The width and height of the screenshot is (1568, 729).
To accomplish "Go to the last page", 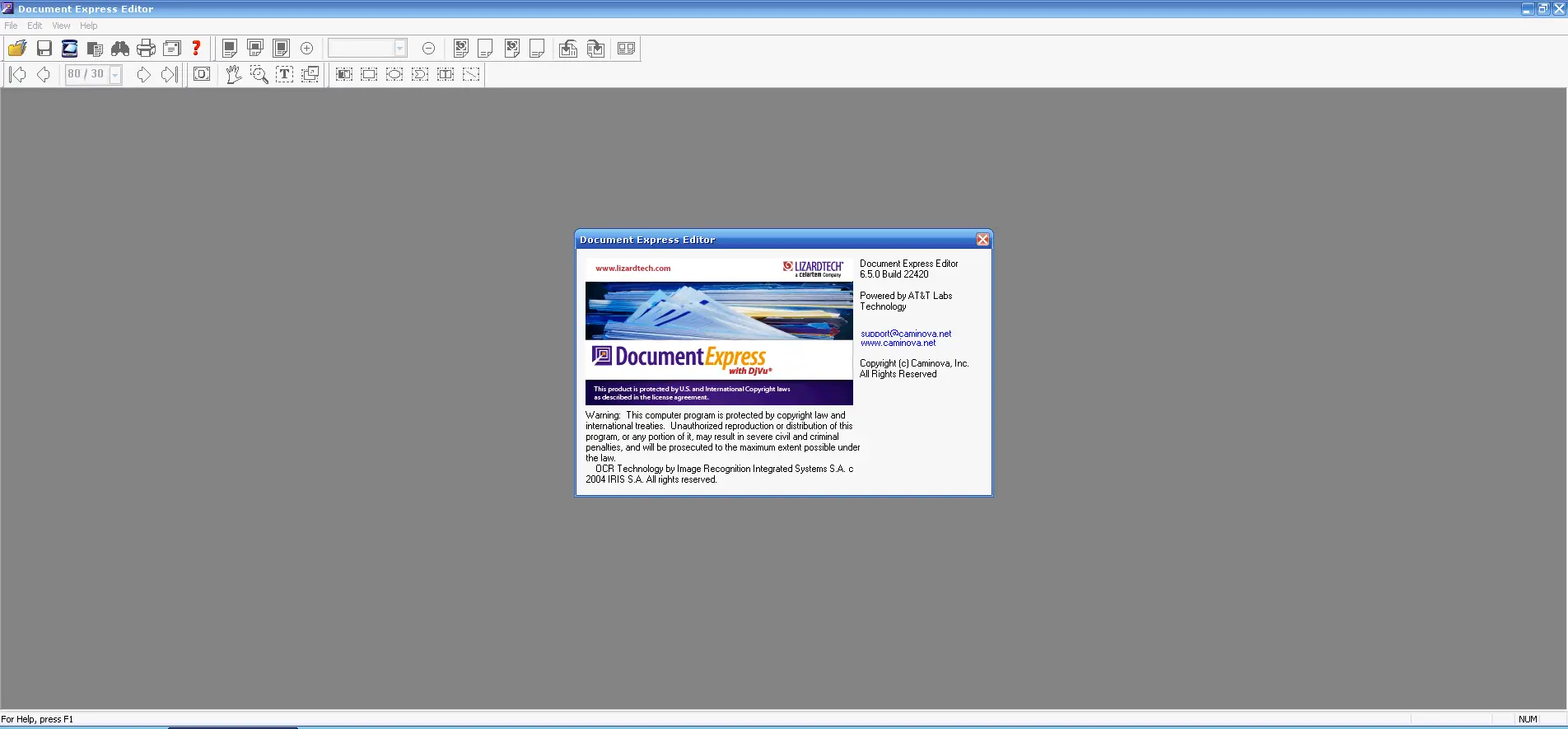I will 170,75.
